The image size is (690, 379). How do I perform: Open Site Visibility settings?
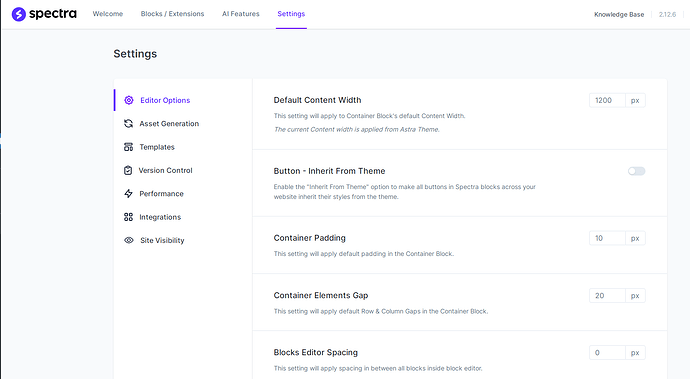pyautogui.click(x=162, y=240)
